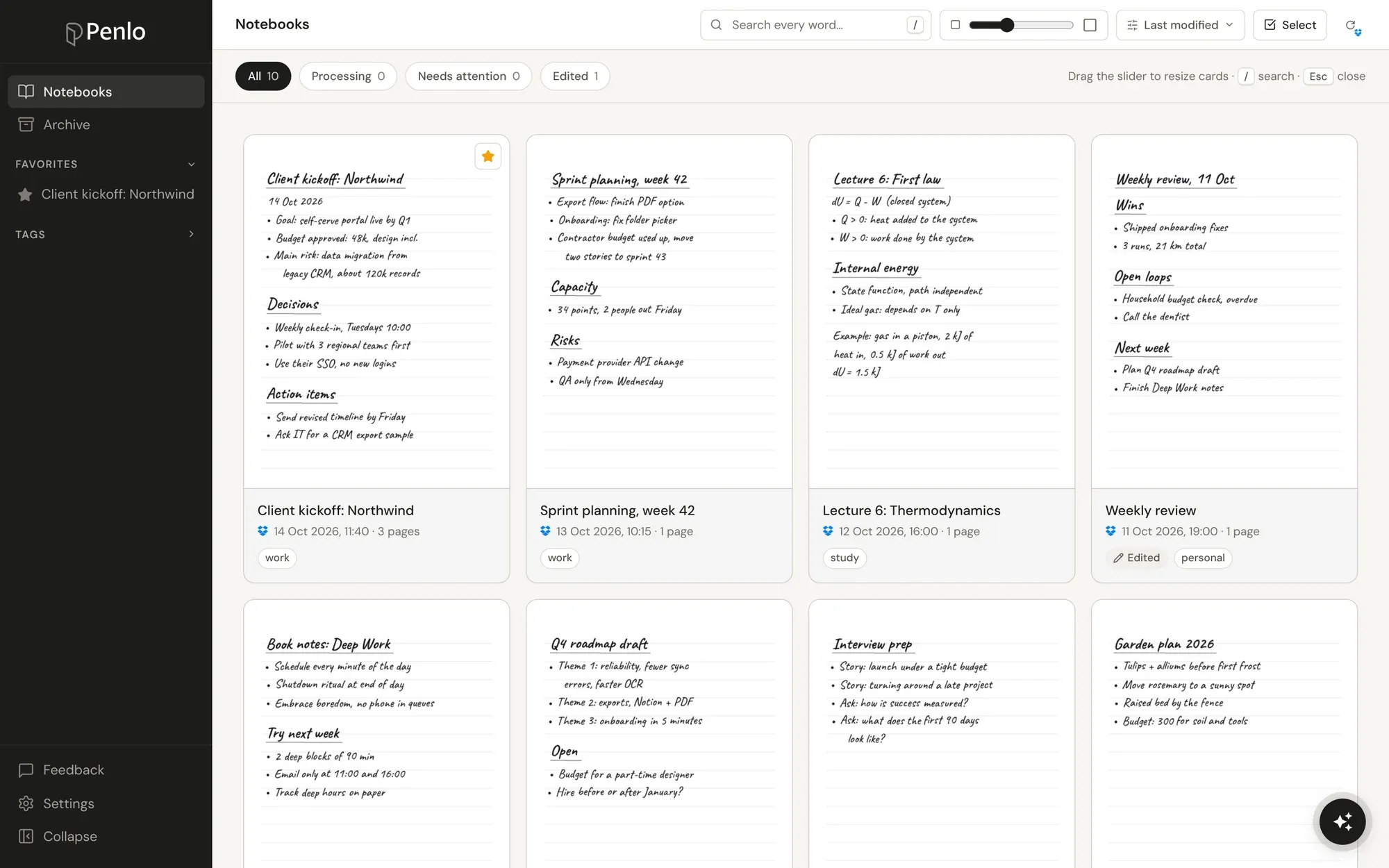The width and height of the screenshot is (1389, 868).
Task: Click the sync refresh icon
Action: click(x=1352, y=26)
